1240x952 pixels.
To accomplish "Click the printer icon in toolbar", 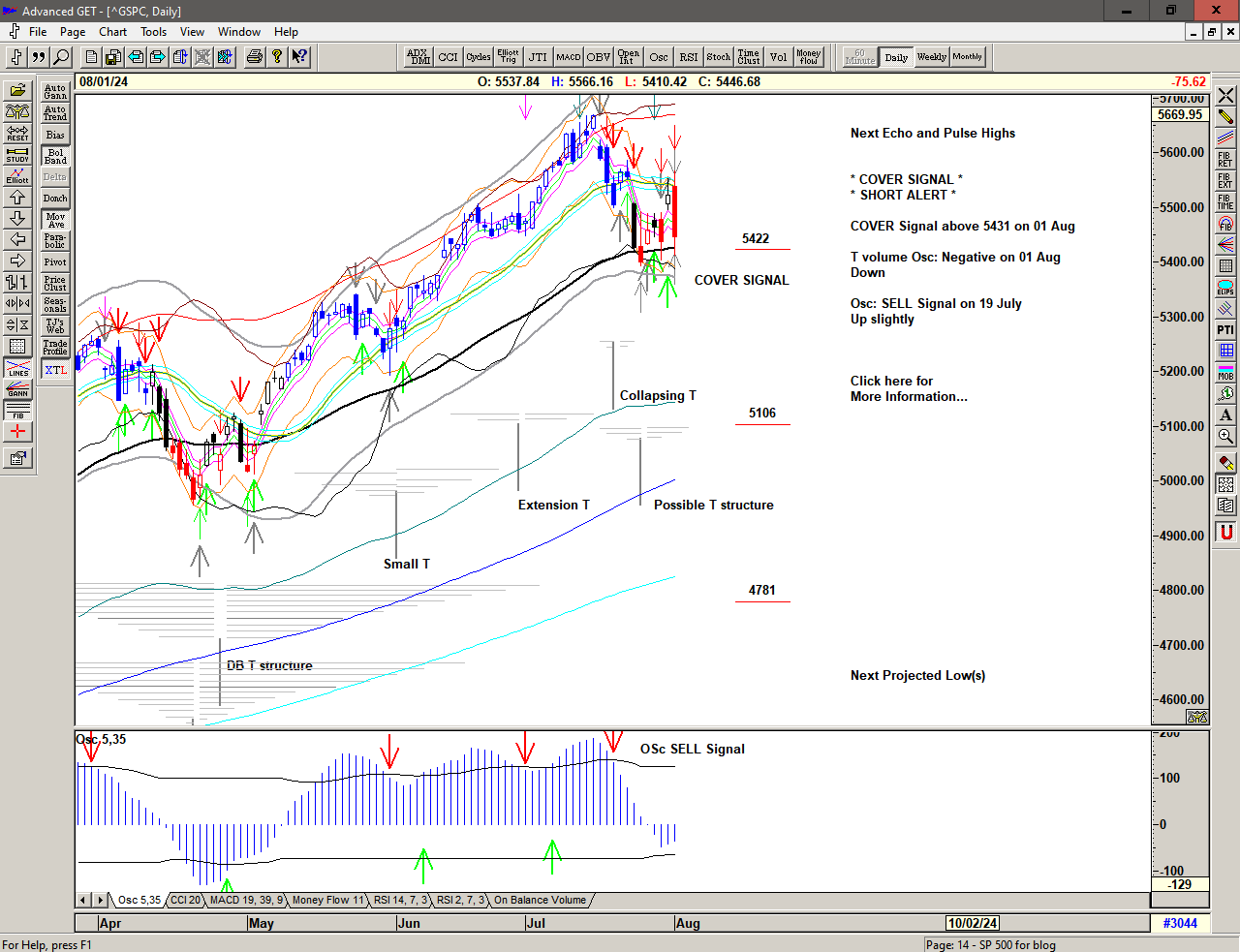I will point(254,57).
